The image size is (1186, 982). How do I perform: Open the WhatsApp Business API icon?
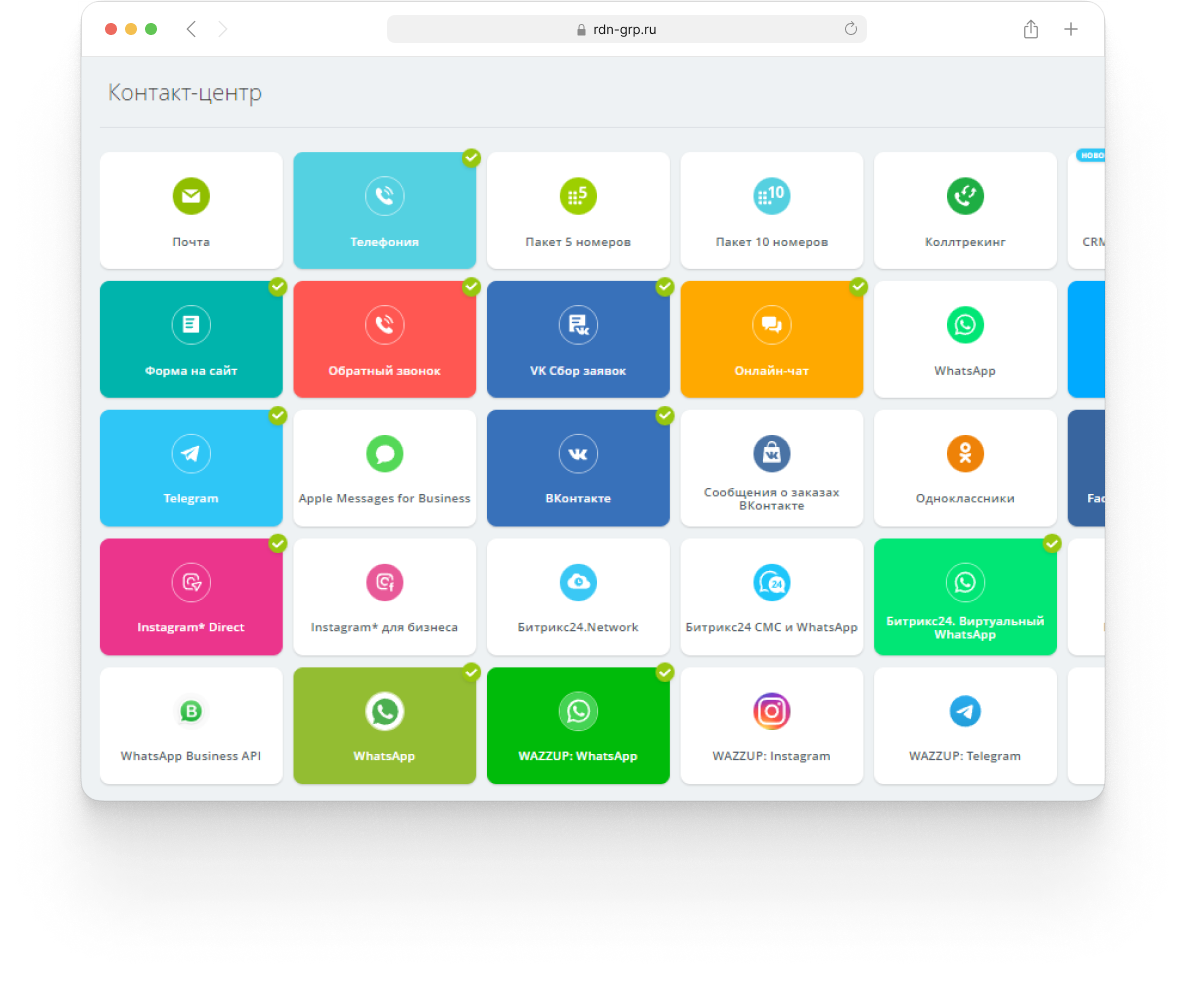click(191, 711)
